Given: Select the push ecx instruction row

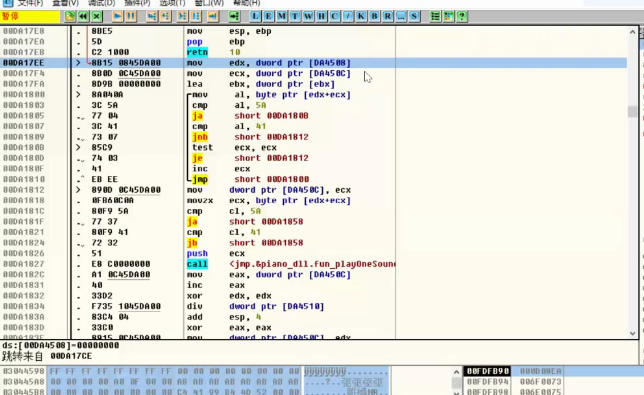Looking at the screenshot, I should coord(314,253).
